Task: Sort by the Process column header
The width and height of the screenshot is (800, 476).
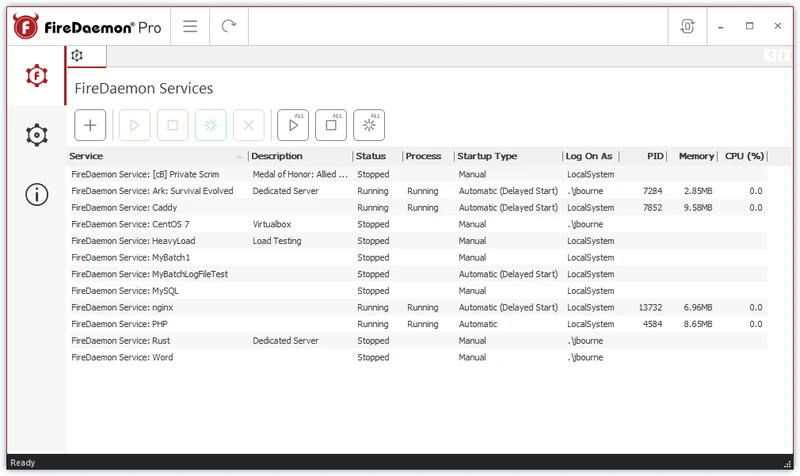Action: click(429, 156)
